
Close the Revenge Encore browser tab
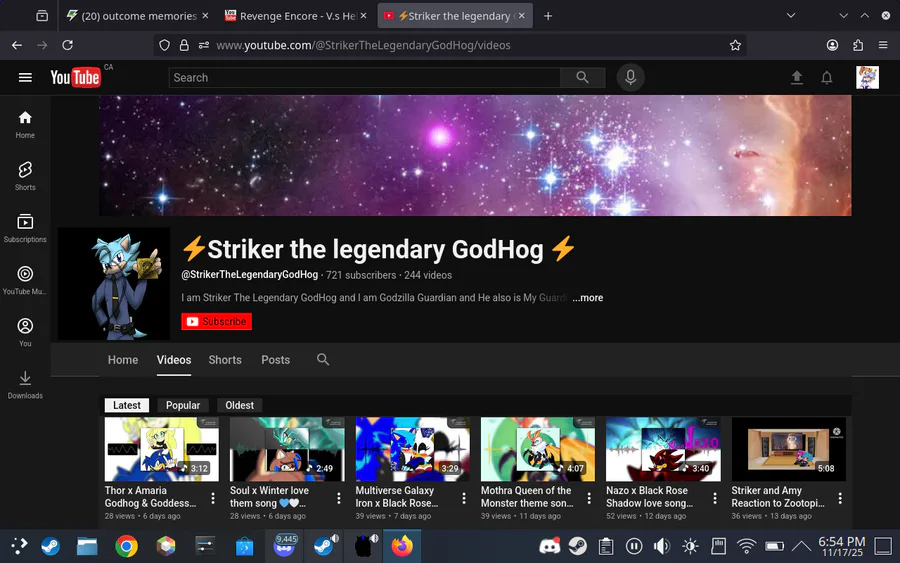coord(363,16)
